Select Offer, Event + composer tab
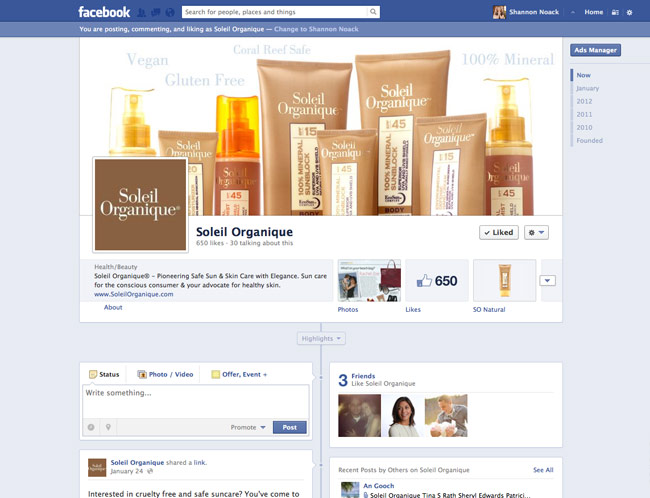Screen dimensions: 650x498 (x=239, y=374)
